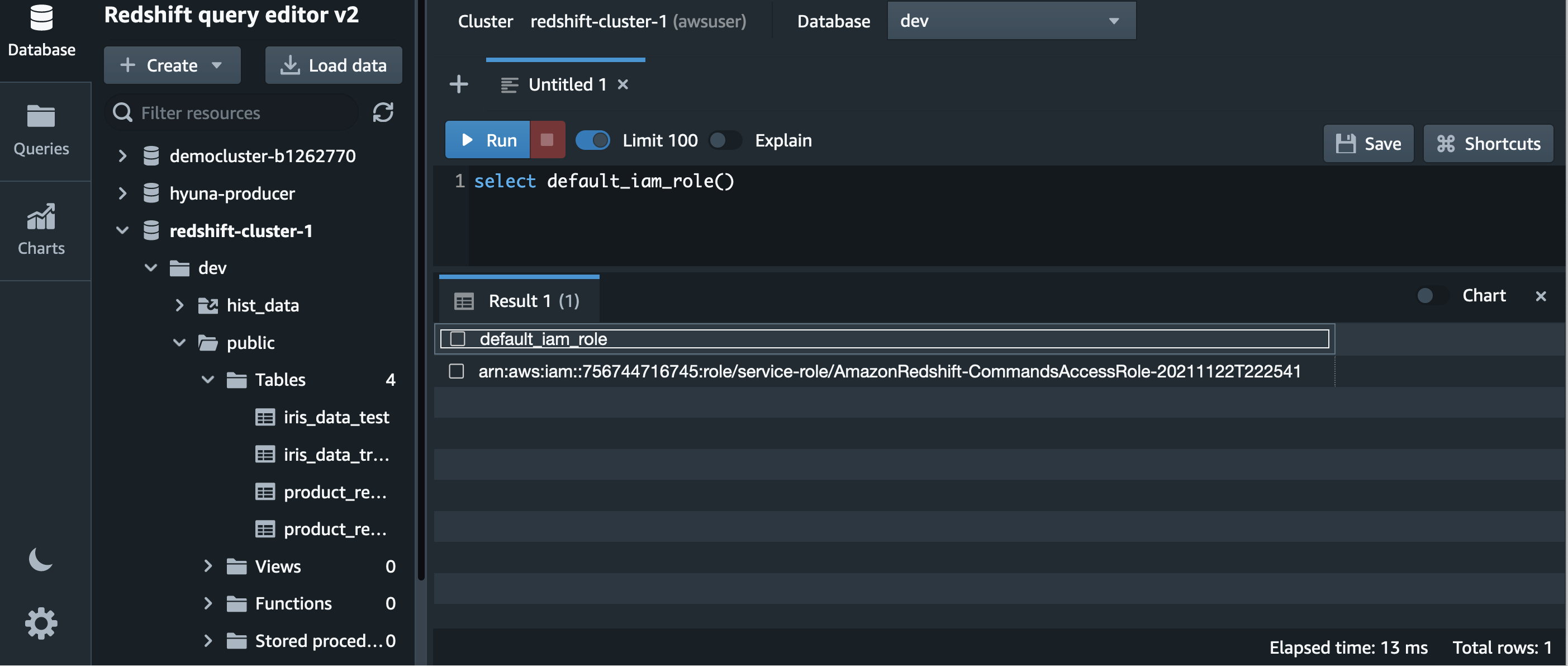Image resolution: width=1568 pixels, height=666 pixels.
Task: Open the Queries sidebar panel
Action: click(x=41, y=130)
